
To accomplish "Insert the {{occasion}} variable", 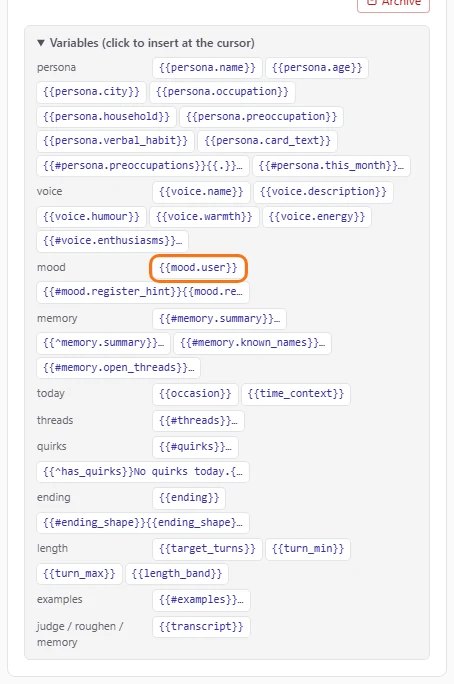I will point(195,394).
